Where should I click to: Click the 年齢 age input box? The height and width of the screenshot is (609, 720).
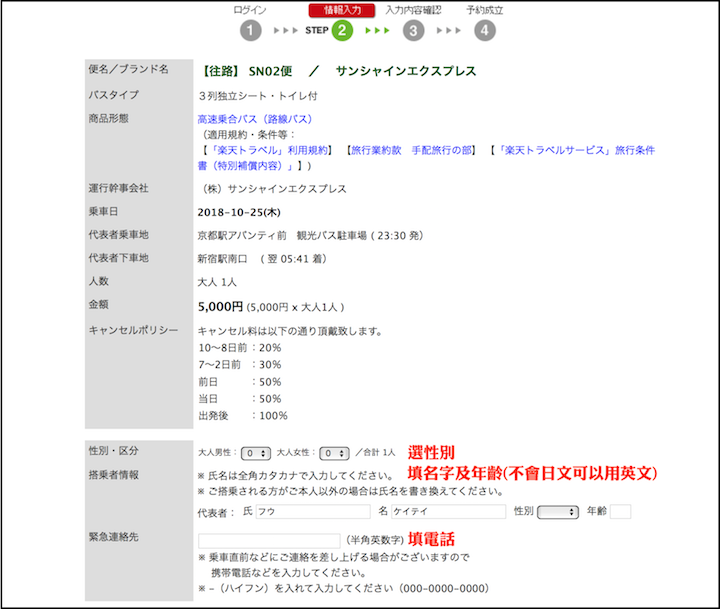tap(620, 512)
